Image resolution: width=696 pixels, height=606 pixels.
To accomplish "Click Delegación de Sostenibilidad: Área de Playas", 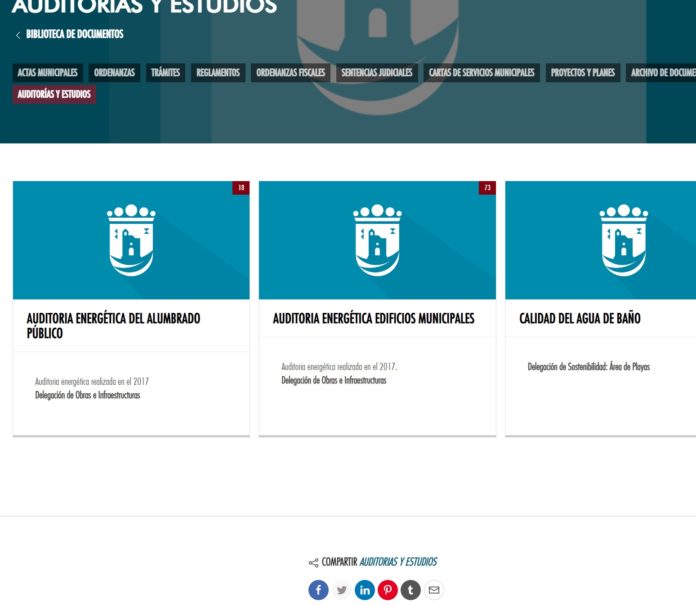I will [589, 367].
